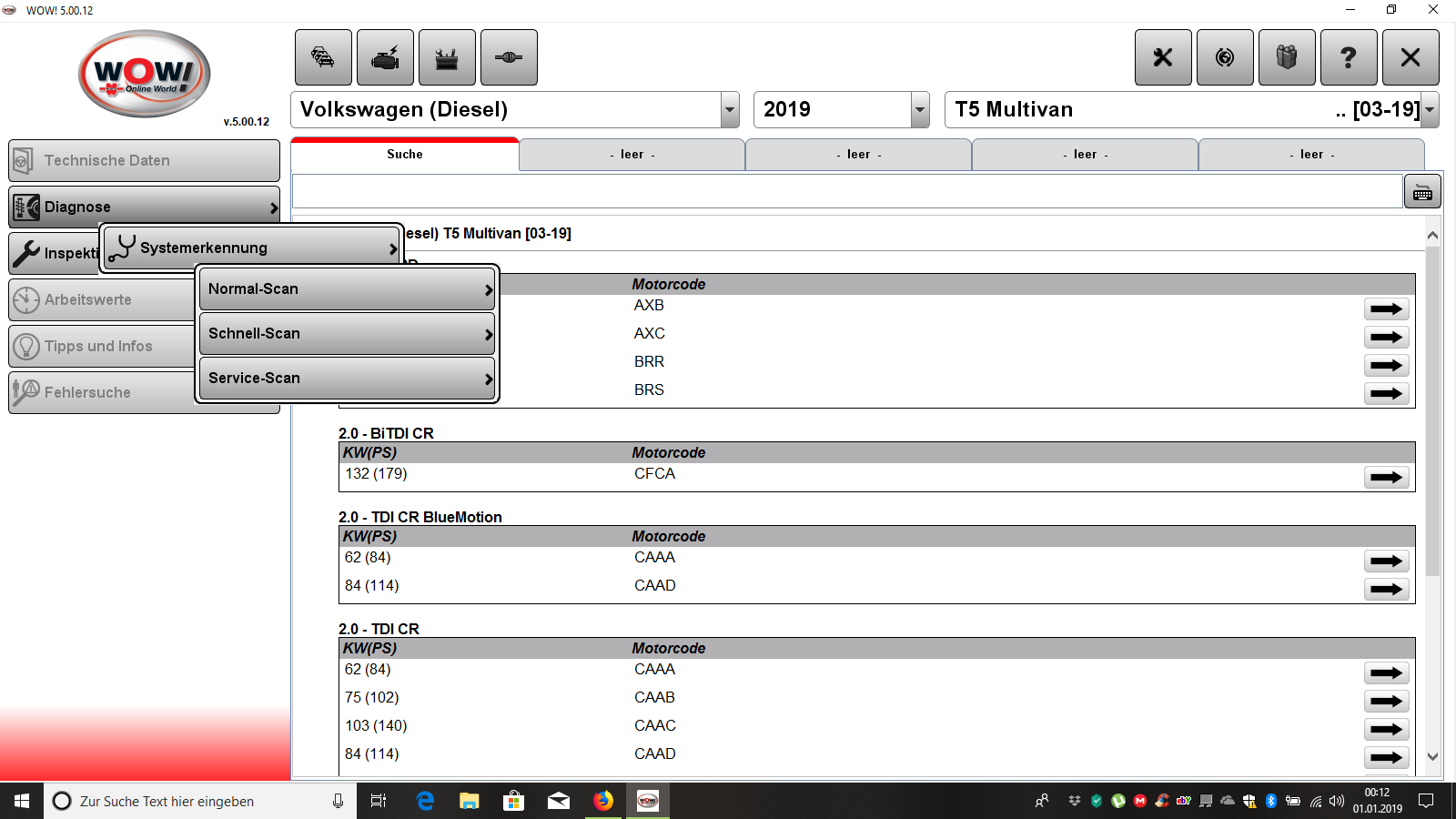Click the 2.0 - BiTDI CR heading
Image resolution: width=1456 pixels, height=819 pixels.
tap(386, 433)
